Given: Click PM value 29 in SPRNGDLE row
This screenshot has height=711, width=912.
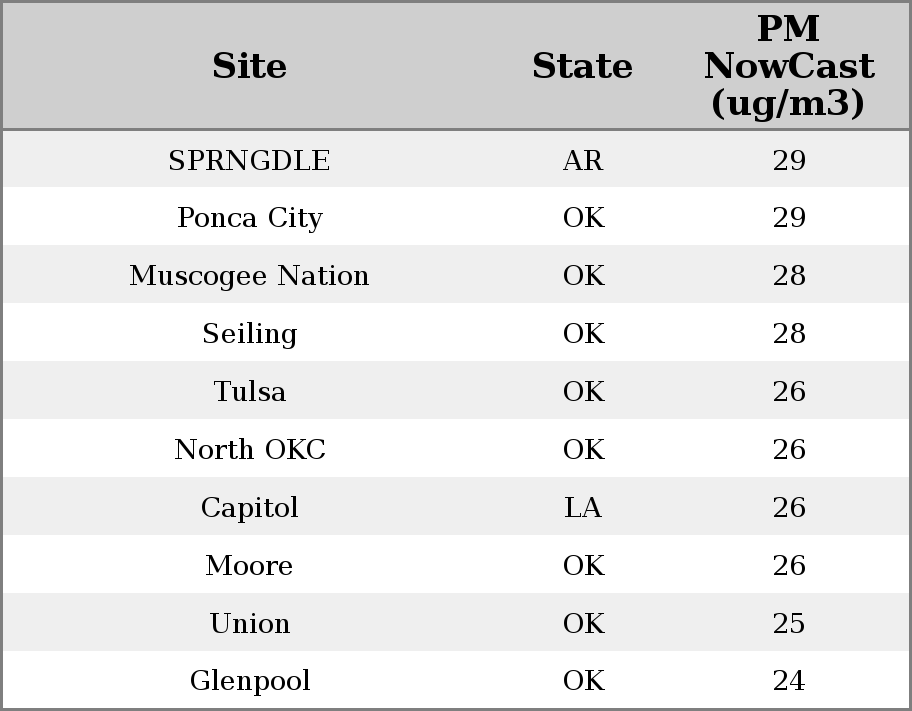Looking at the screenshot, I should [789, 161].
